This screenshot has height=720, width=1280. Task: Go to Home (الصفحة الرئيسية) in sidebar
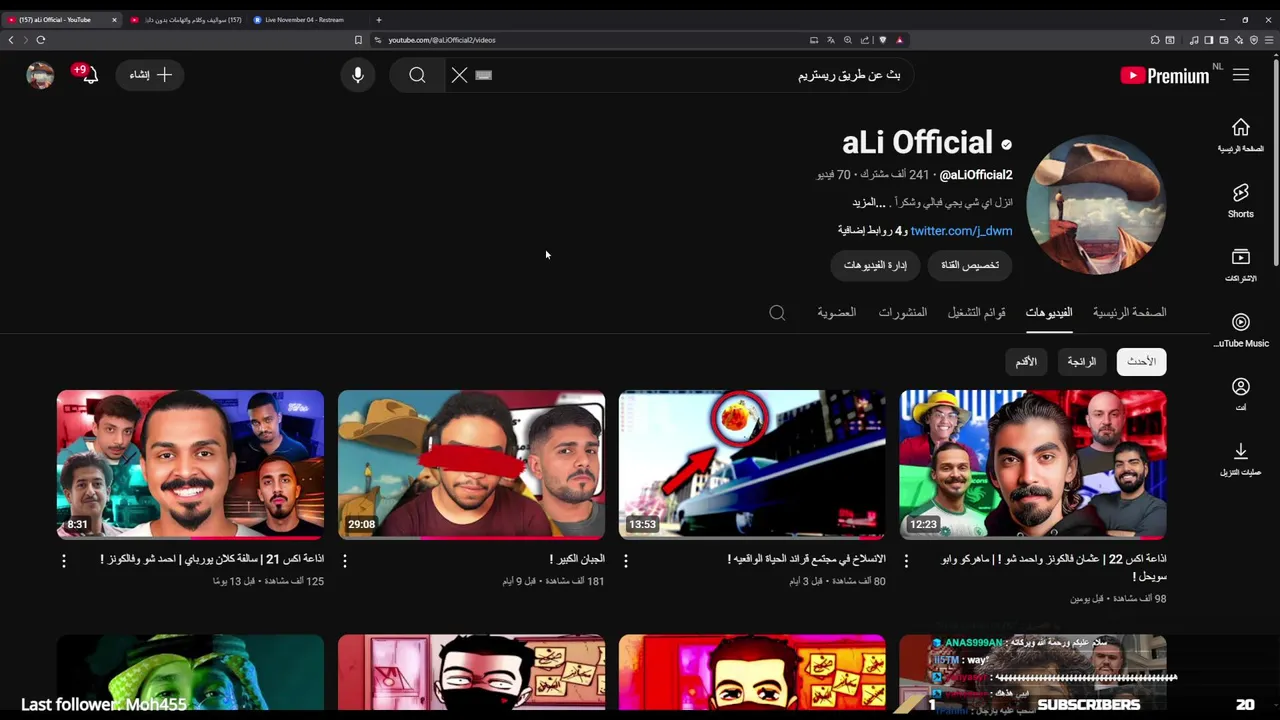pyautogui.click(x=1241, y=135)
